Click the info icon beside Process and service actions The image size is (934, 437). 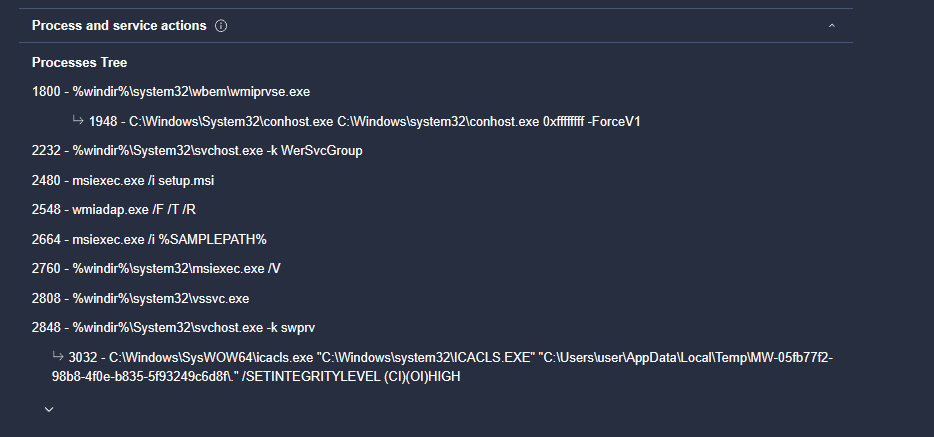point(221,26)
